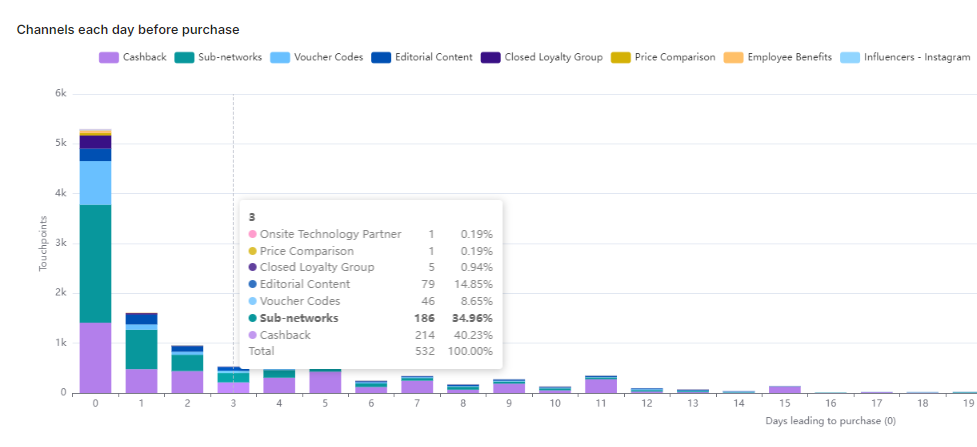Viewport: 977px width, 447px height.
Task: Click the purple Cashback segment of the day 1 bar
Action: [x=141, y=381]
